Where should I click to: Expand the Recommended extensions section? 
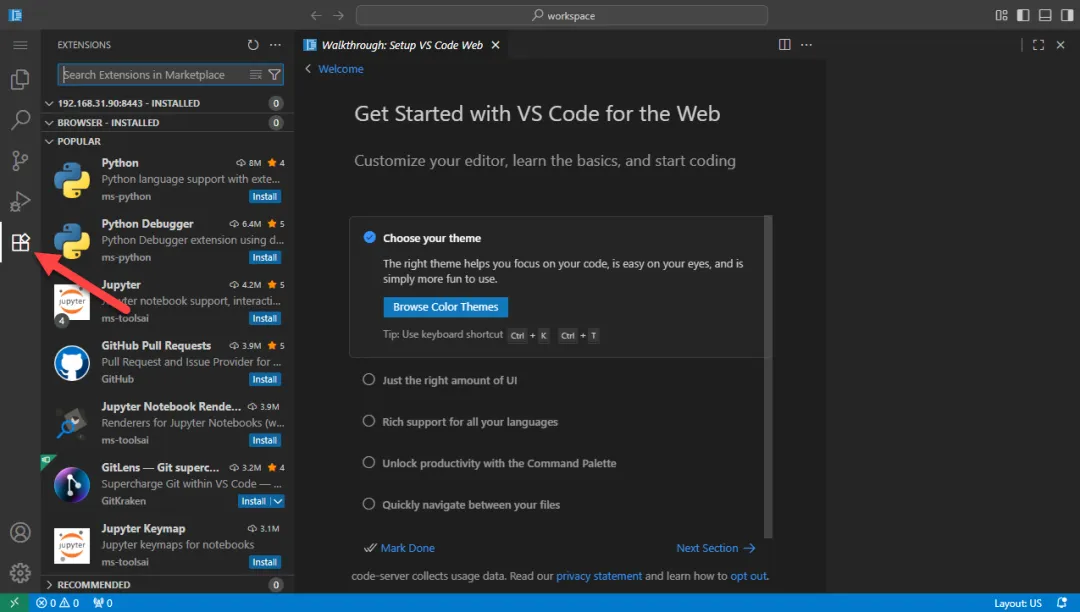(93, 585)
